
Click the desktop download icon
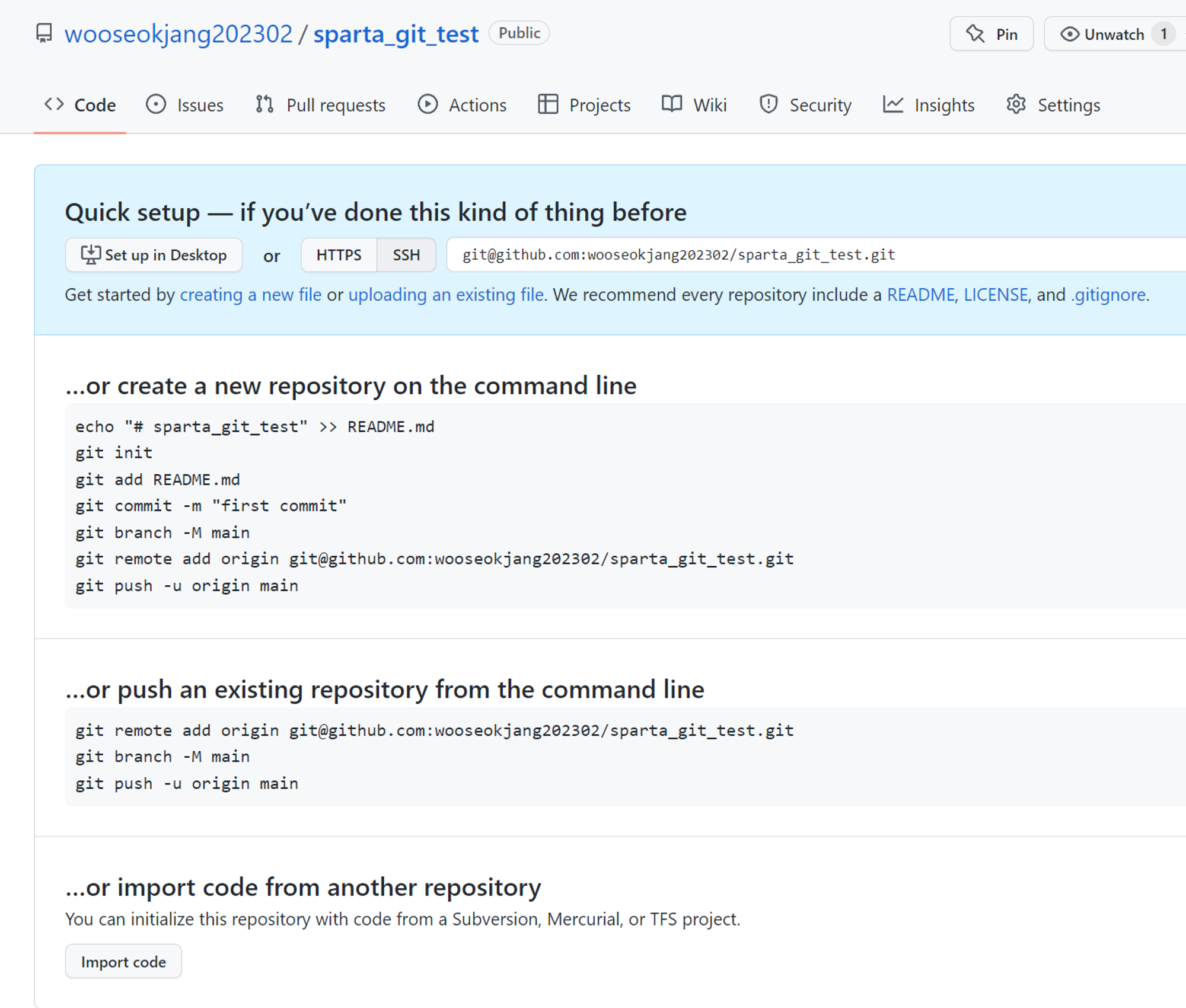tap(91, 255)
